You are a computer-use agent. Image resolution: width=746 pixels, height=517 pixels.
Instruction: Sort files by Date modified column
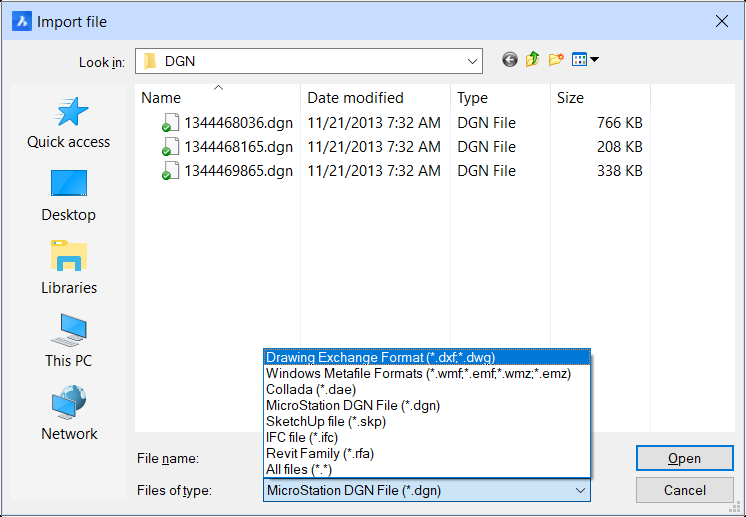point(355,98)
